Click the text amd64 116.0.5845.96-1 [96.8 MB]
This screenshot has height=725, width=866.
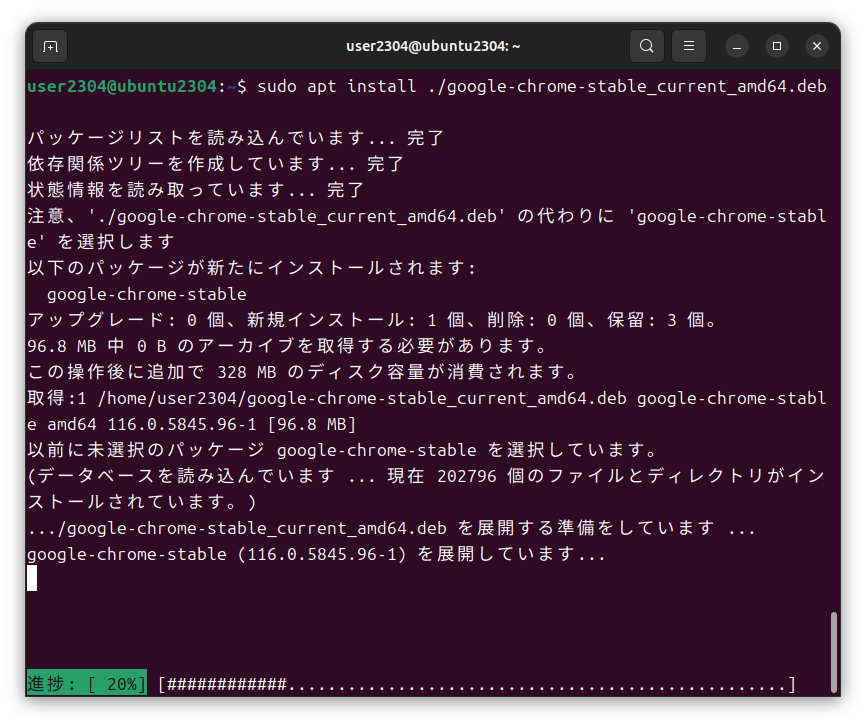(202, 424)
